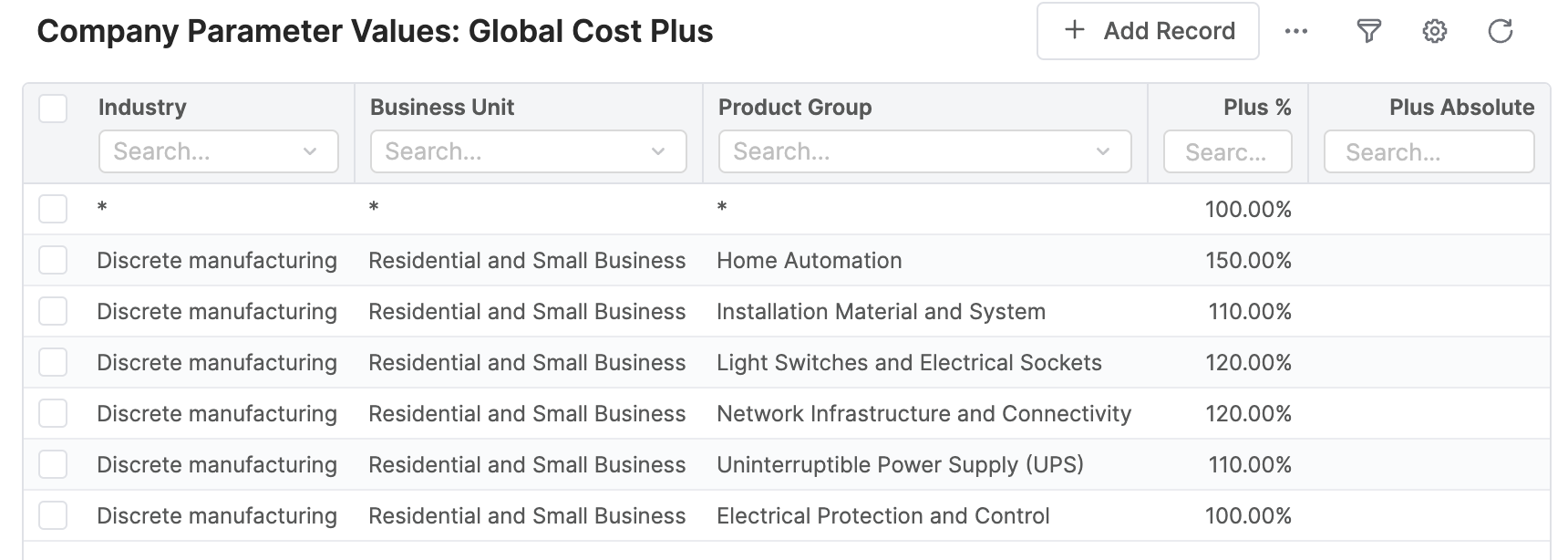Select the Uninterruptible Power Supply row checkbox
This screenshot has height=560, width=1568.
[x=53, y=464]
